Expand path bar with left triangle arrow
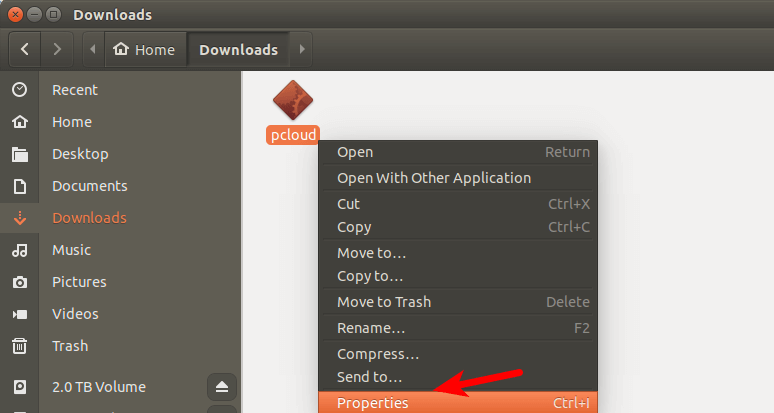Image resolution: width=774 pixels, height=413 pixels. click(x=93, y=49)
